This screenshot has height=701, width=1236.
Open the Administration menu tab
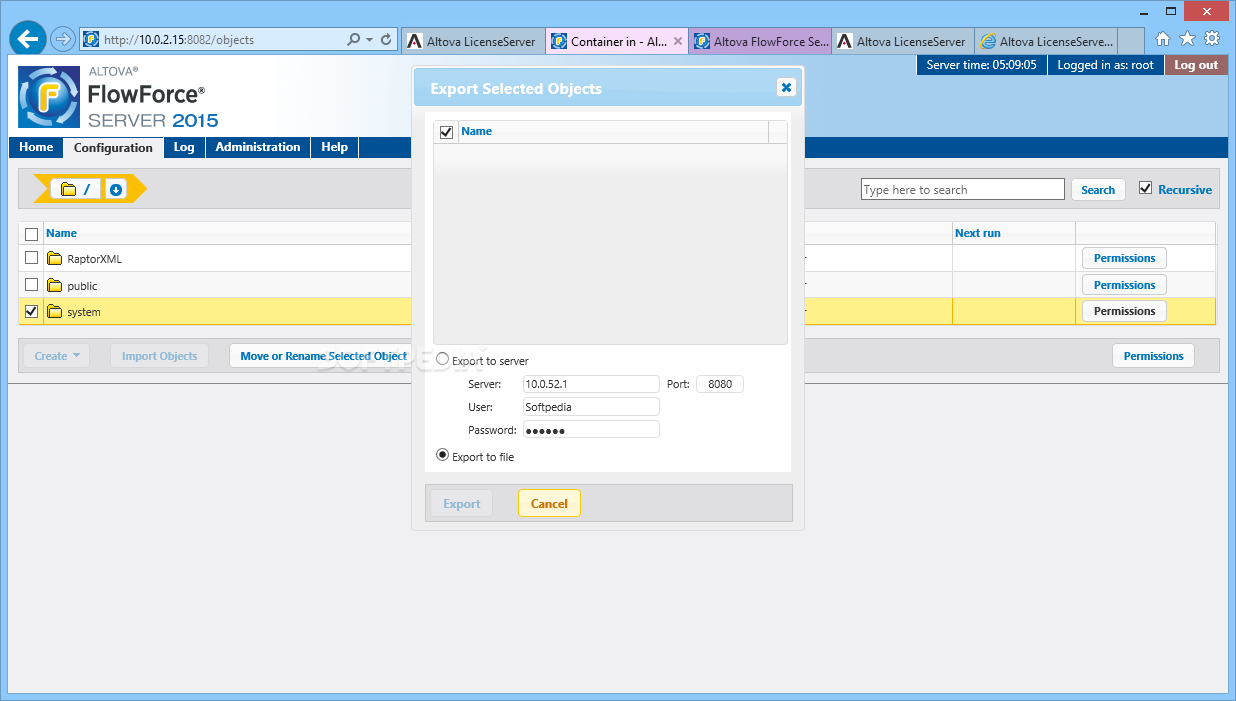(x=258, y=147)
